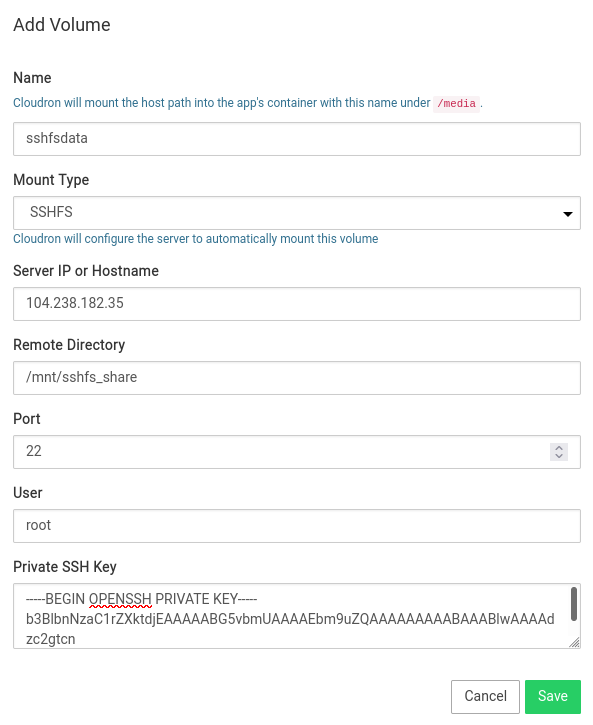593x725 pixels.
Task: Click the /media code label
Action: click(x=457, y=103)
